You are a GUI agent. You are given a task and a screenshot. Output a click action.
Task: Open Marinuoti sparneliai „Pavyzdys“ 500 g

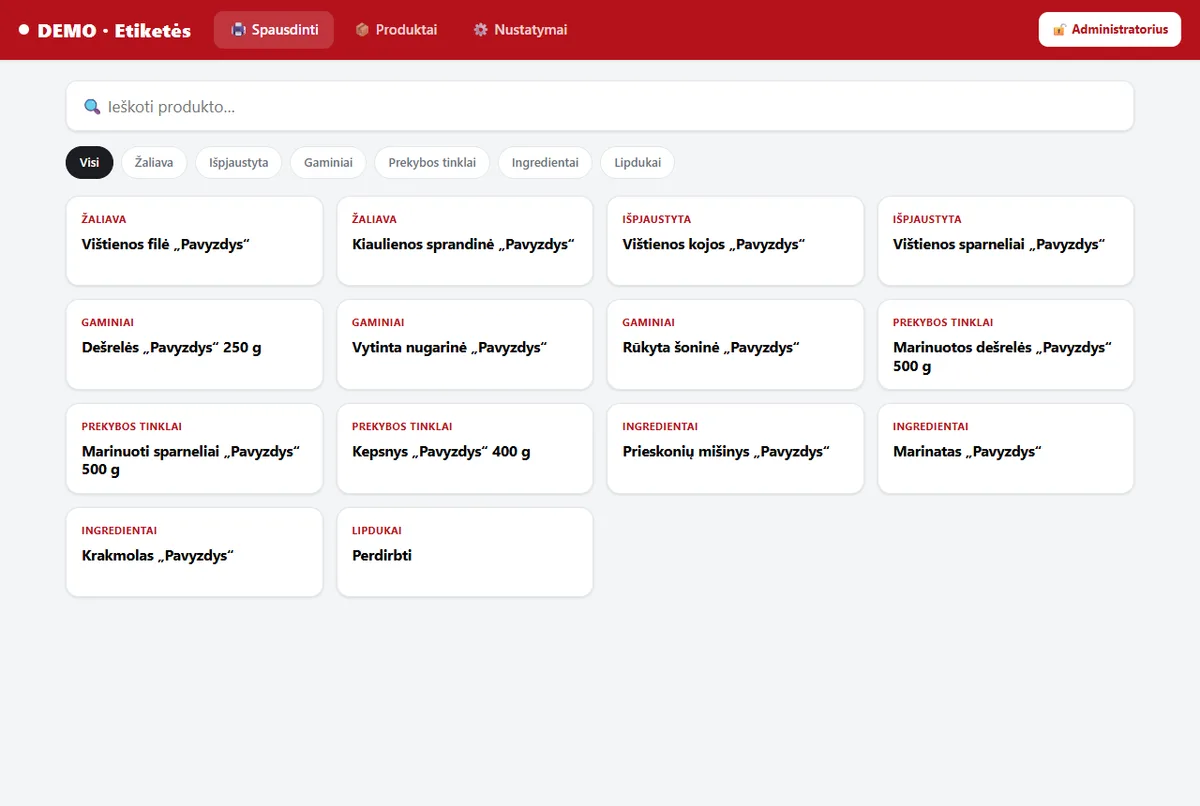coord(195,449)
